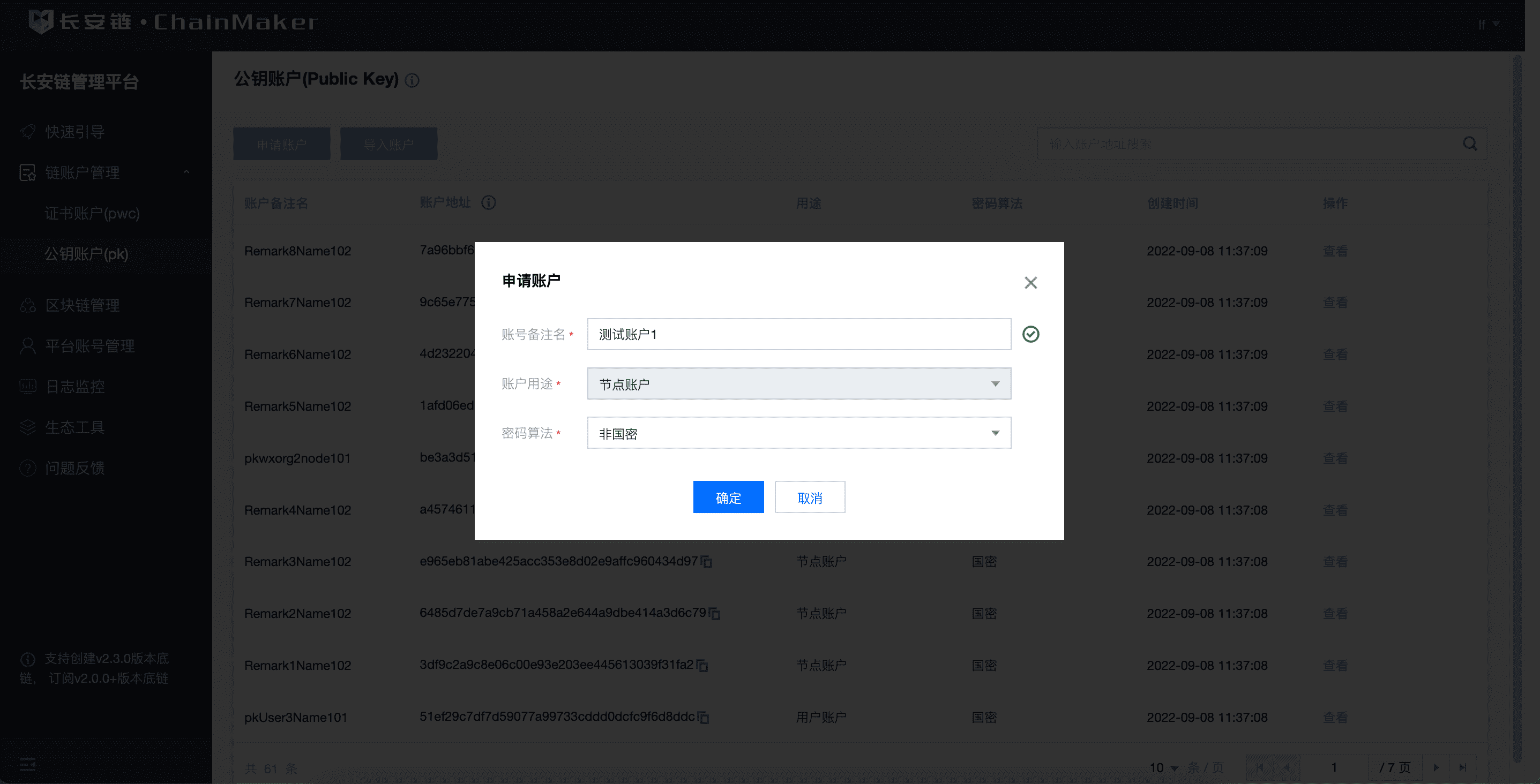Go to the next page arrow in pagination

coord(1436,768)
